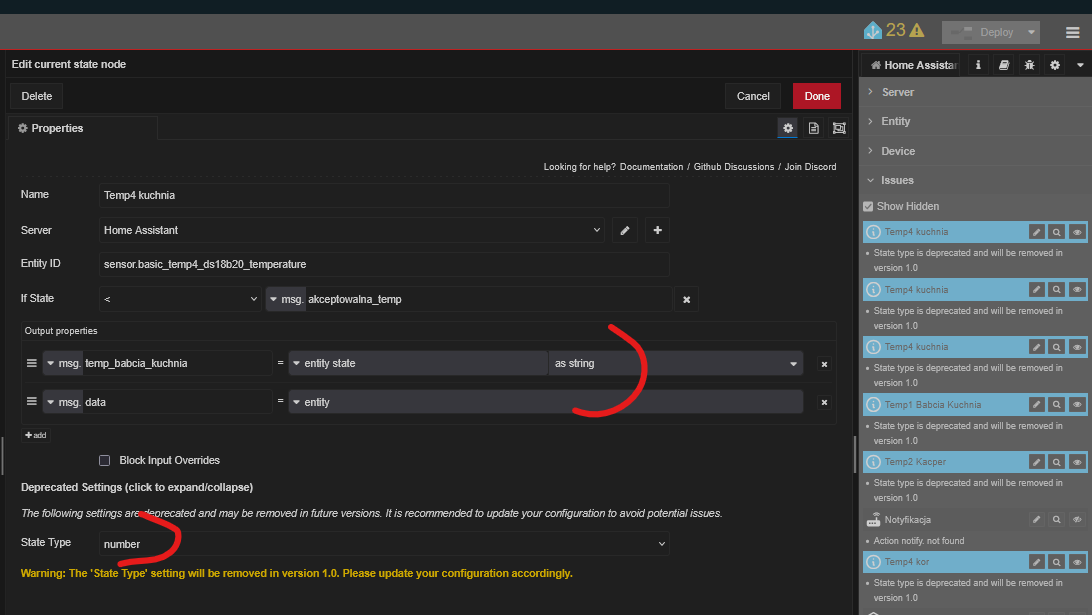Collapse the Issues section

point(896,180)
